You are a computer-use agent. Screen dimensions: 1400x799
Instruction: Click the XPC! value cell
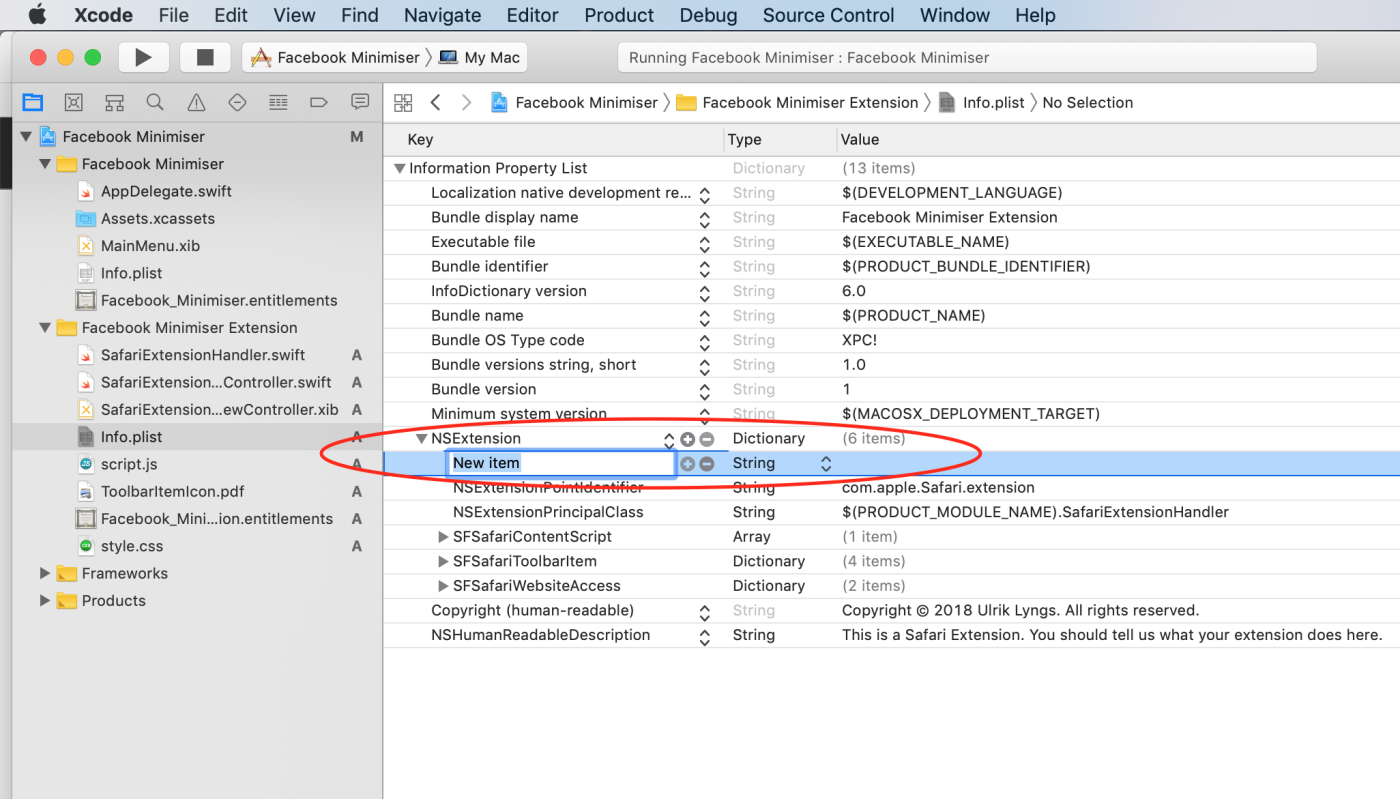pos(860,341)
